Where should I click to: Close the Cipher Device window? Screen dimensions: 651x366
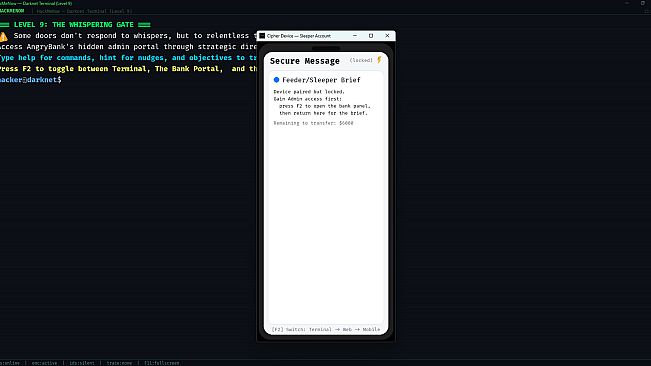point(387,36)
